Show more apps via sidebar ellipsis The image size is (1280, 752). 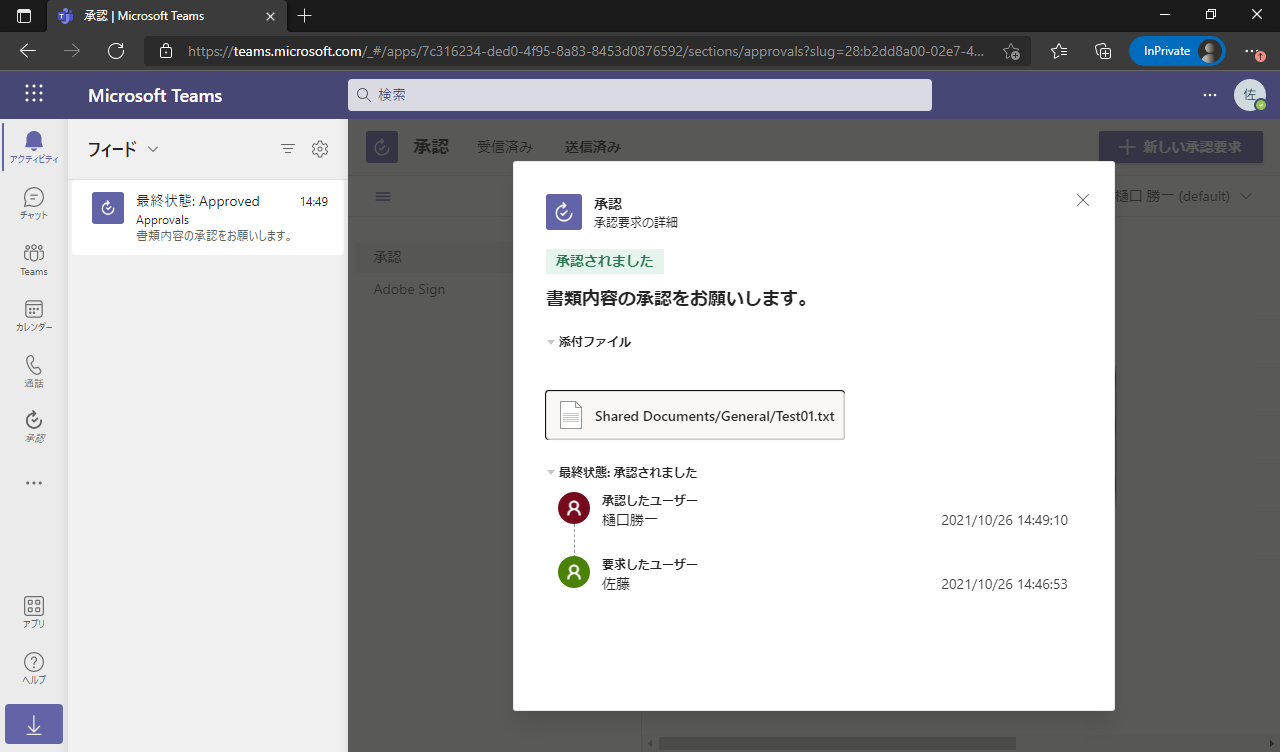pos(34,483)
